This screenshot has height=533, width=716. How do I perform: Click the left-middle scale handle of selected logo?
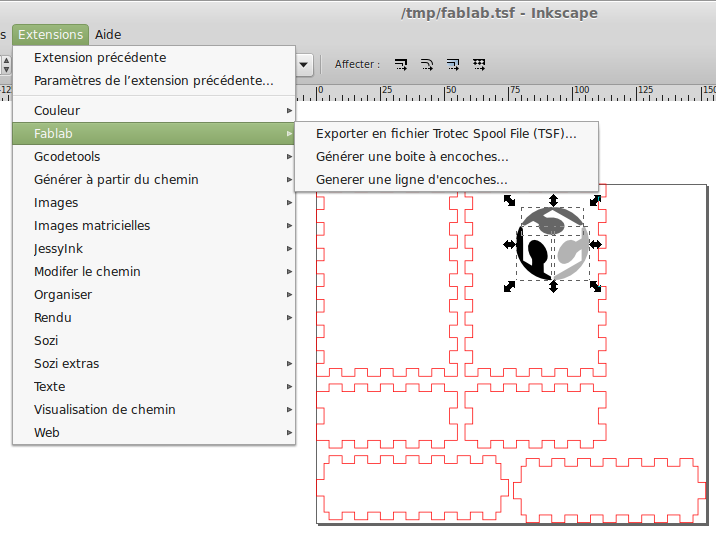[x=510, y=244]
